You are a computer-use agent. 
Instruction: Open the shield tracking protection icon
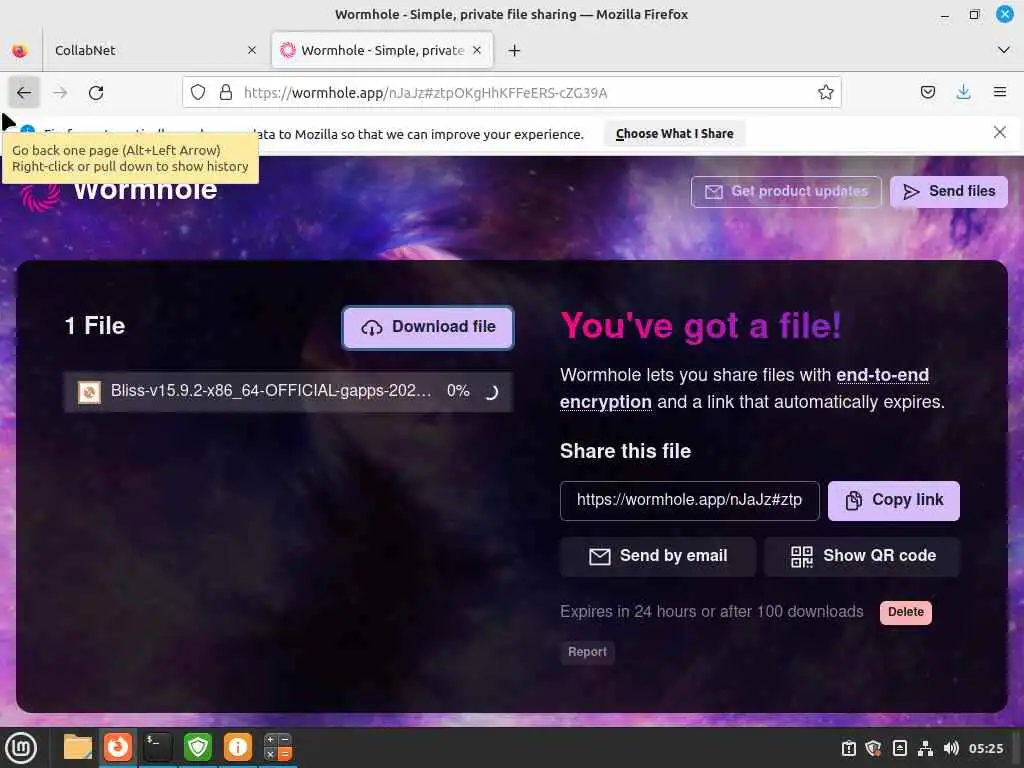pos(198,93)
